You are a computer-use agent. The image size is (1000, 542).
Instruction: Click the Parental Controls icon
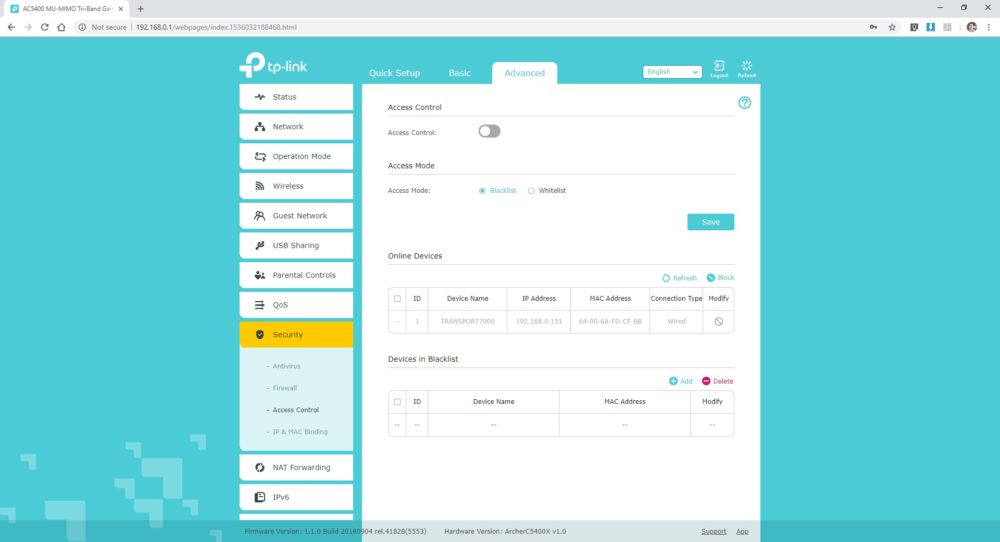click(260, 275)
